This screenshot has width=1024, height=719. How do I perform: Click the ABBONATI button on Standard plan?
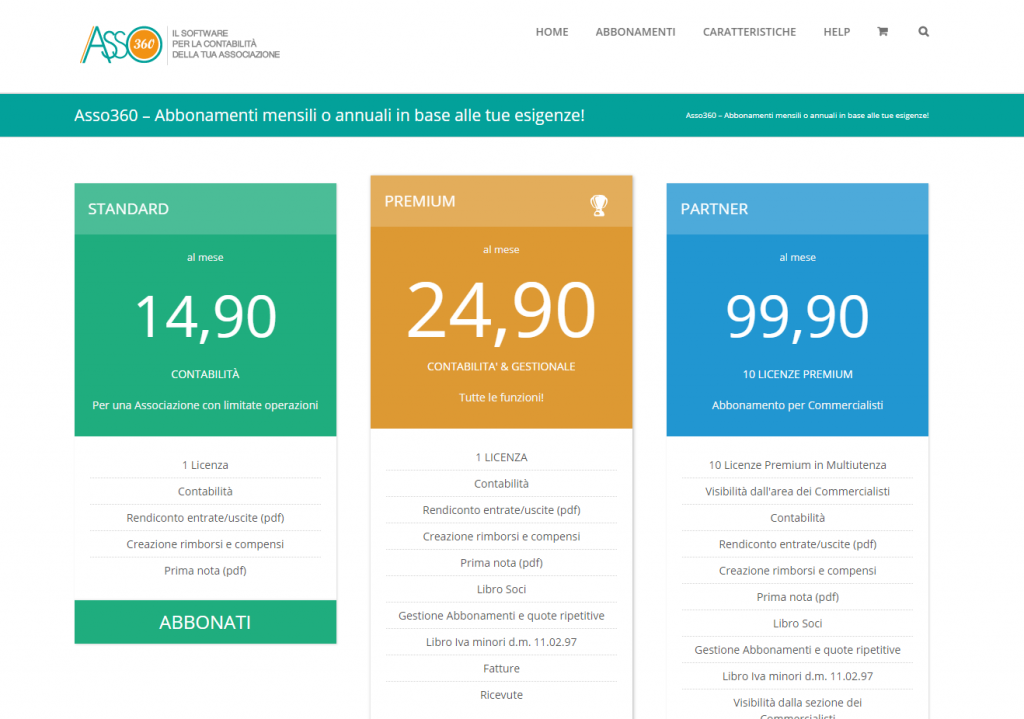[205, 622]
